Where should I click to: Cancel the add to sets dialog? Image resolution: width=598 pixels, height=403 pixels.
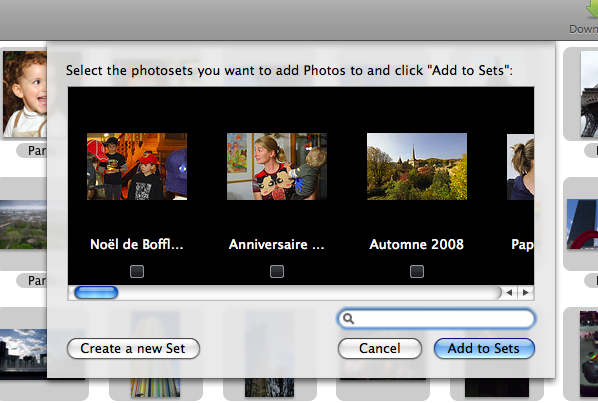tap(380, 348)
